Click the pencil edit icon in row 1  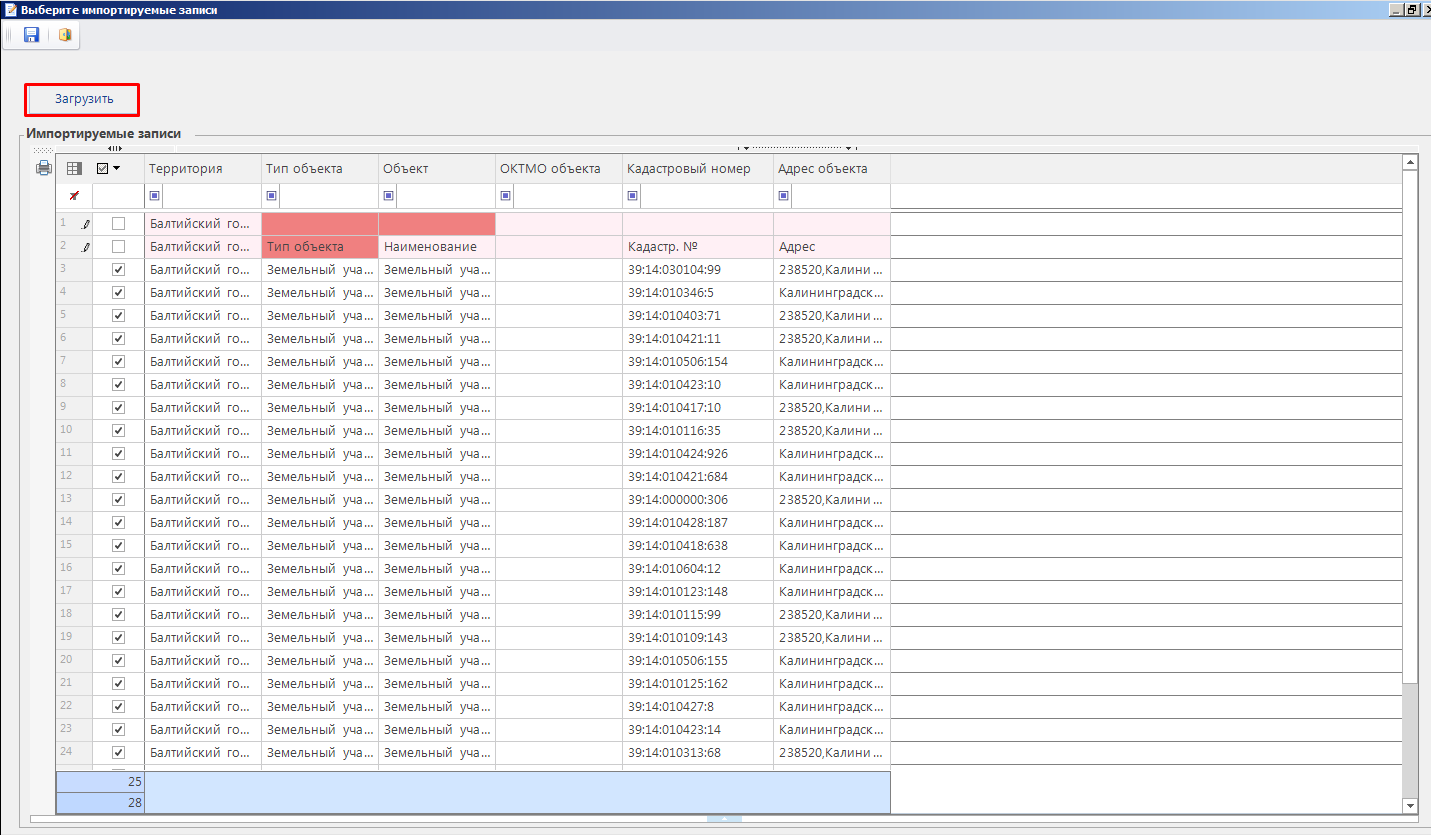[86, 224]
